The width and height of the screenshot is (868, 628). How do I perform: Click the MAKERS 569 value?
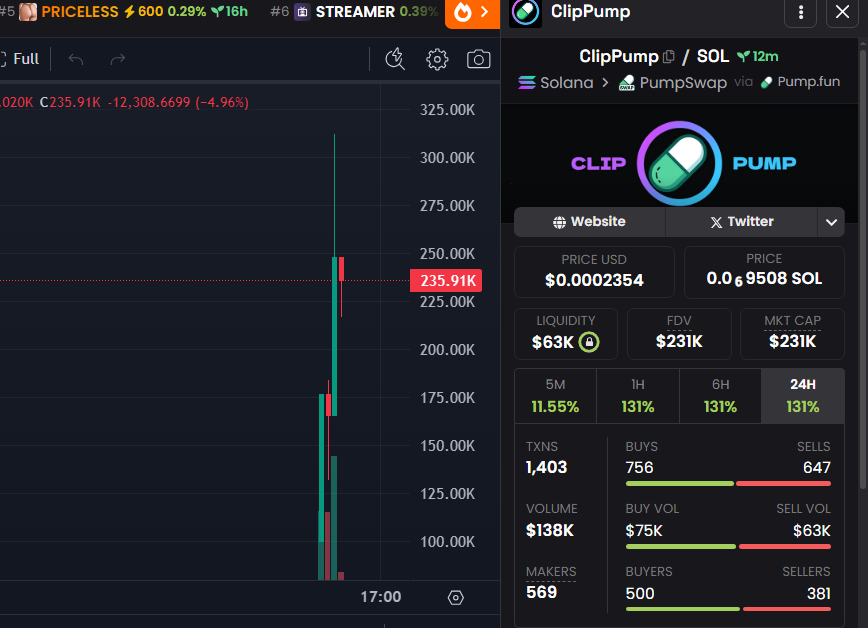(x=541, y=593)
